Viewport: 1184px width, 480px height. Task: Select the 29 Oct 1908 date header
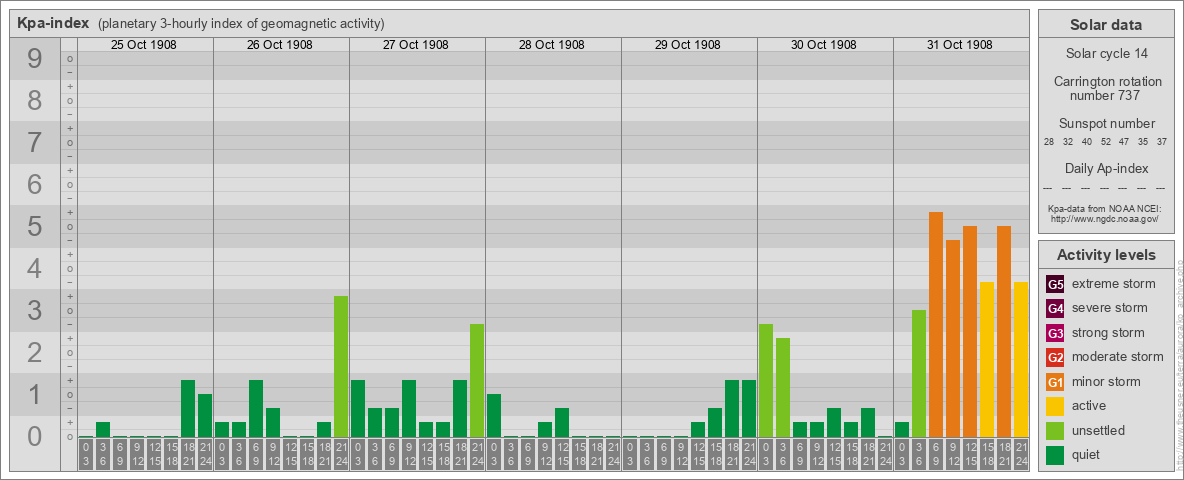point(687,45)
